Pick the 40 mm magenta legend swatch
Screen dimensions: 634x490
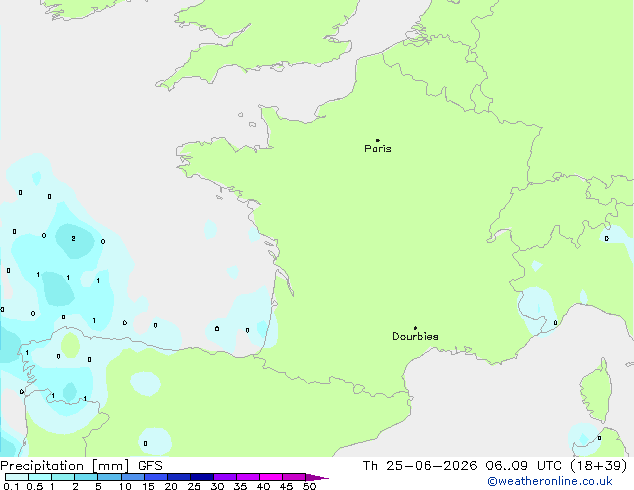pyautogui.click(x=271, y=477)
